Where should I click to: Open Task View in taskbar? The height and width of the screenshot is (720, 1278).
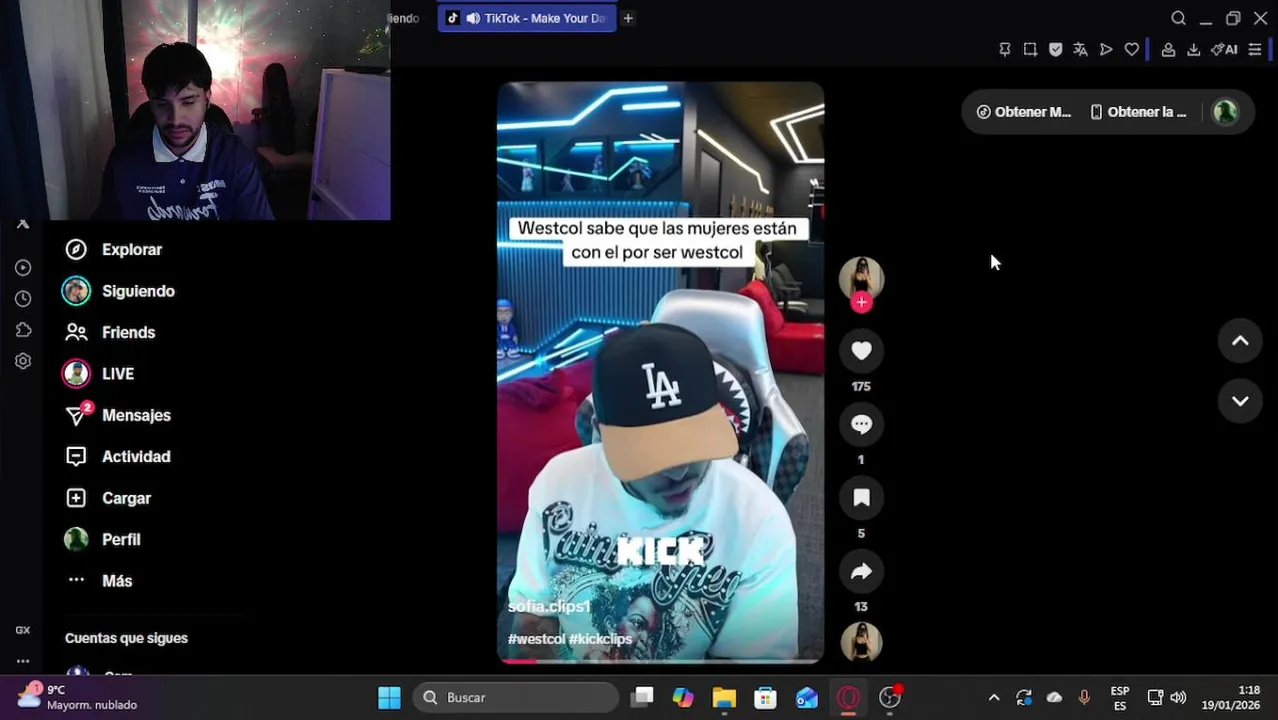(642, 698)
